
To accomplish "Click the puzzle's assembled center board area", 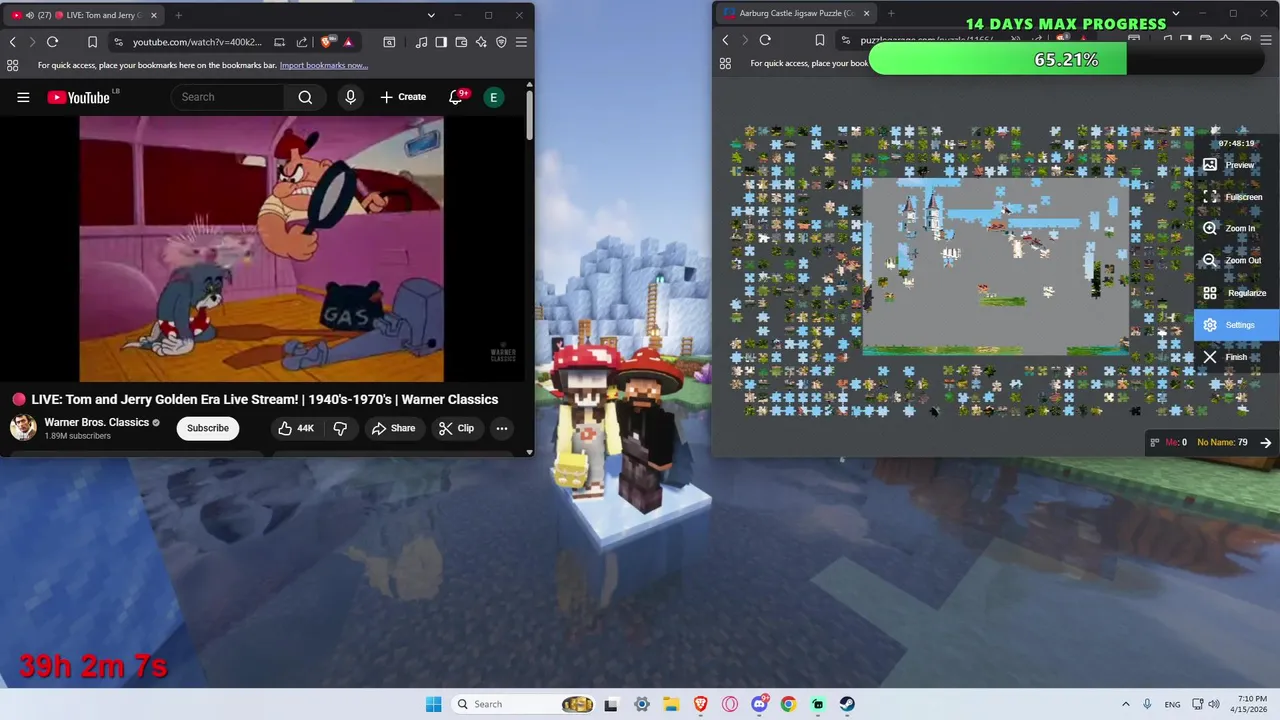I will tap(996, 265).
